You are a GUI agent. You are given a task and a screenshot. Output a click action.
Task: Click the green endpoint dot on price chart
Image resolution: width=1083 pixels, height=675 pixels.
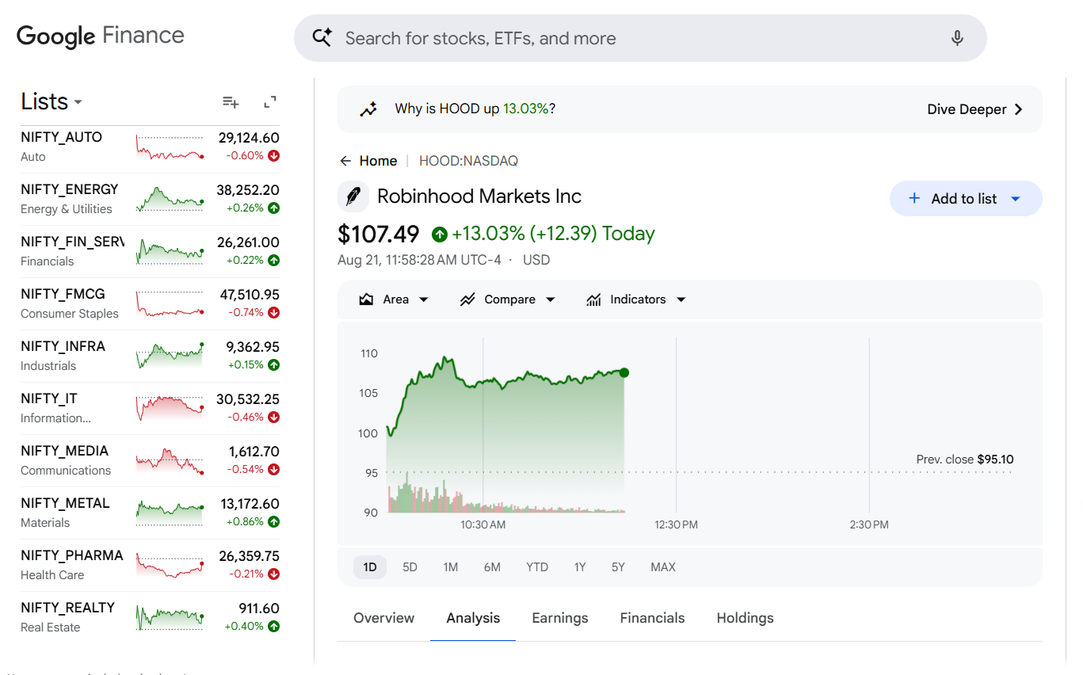pos(624,373)
